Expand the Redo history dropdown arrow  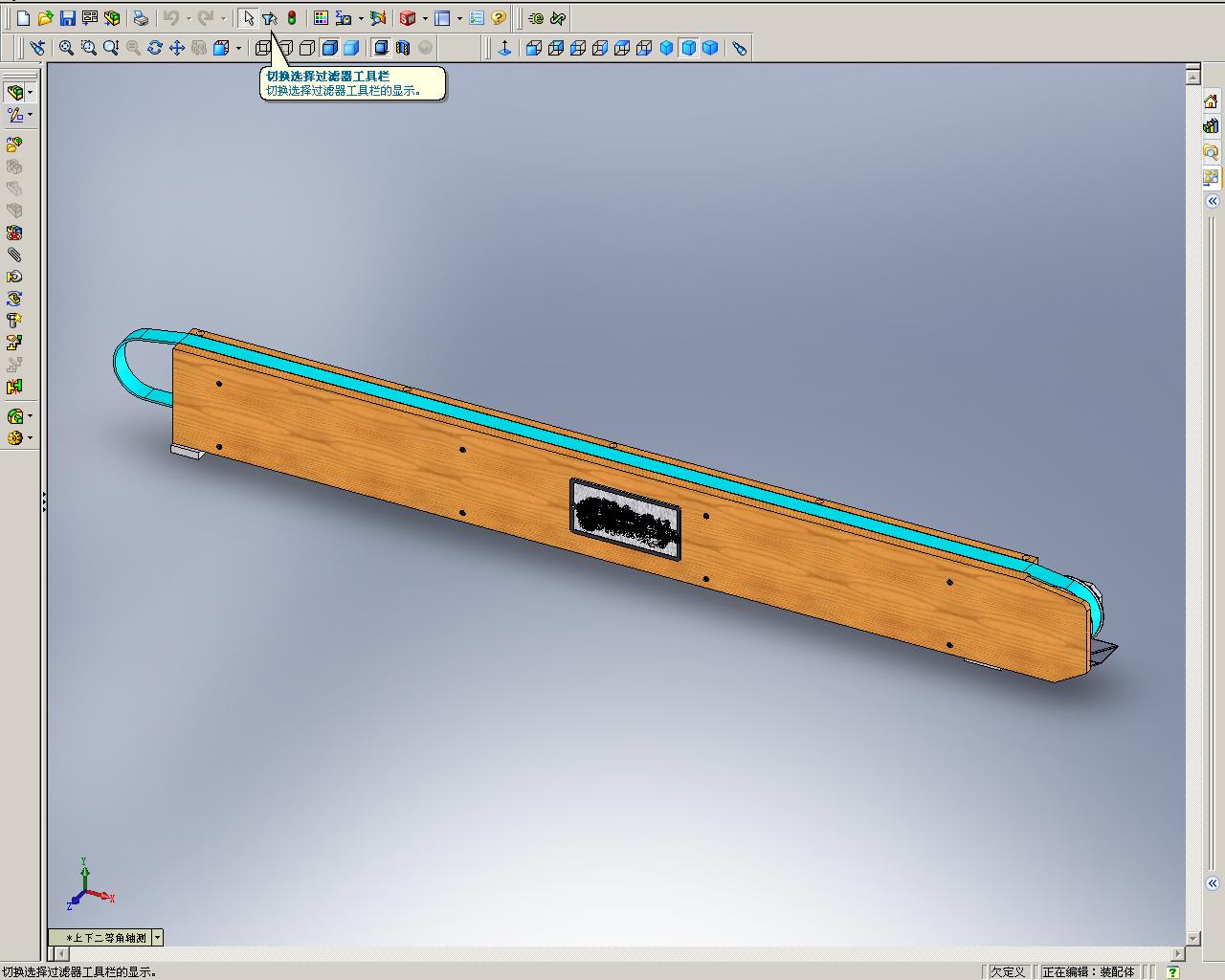pos(223,18)
